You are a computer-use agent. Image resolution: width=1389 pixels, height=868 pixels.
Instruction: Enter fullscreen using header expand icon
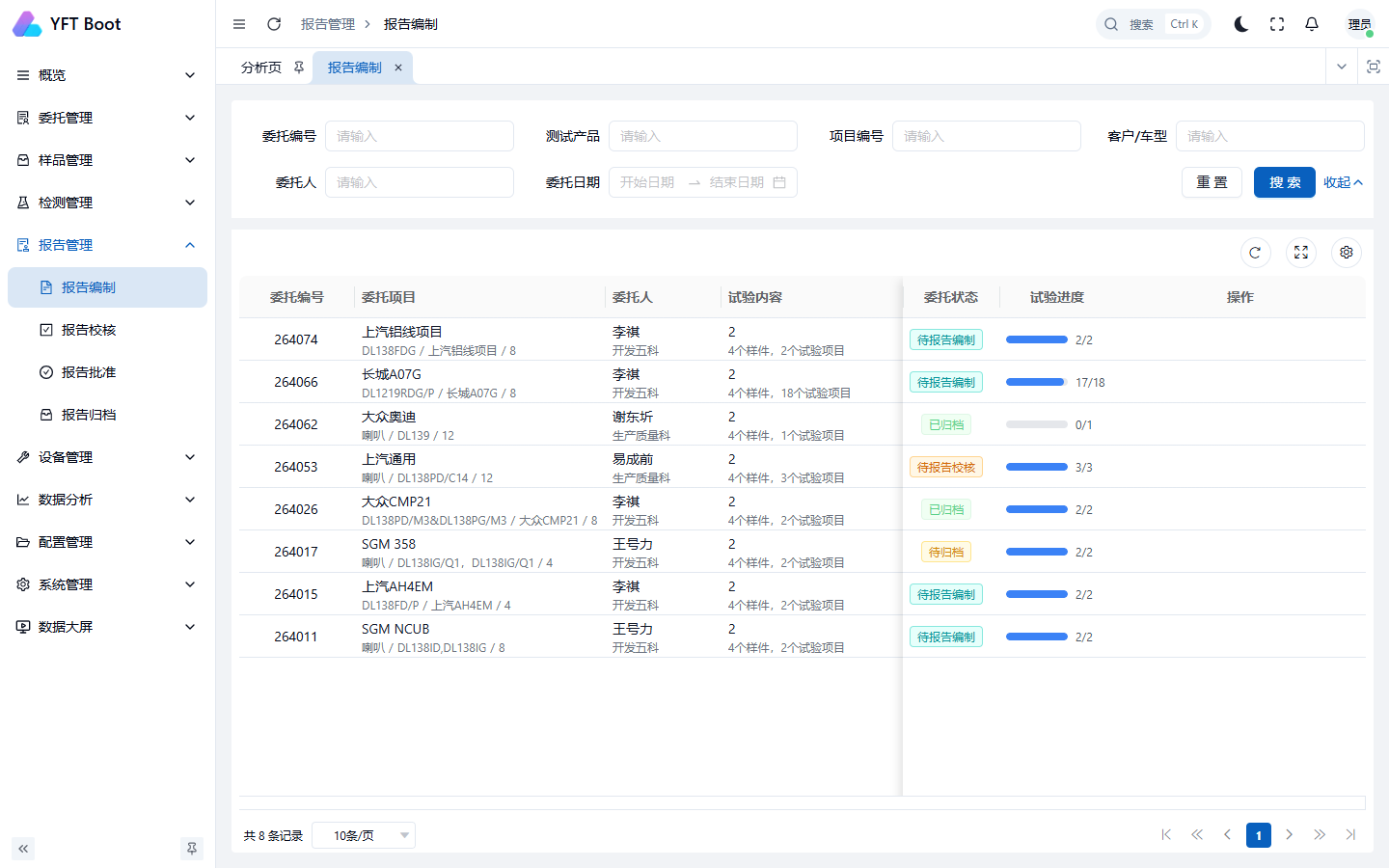[1277, 24]
